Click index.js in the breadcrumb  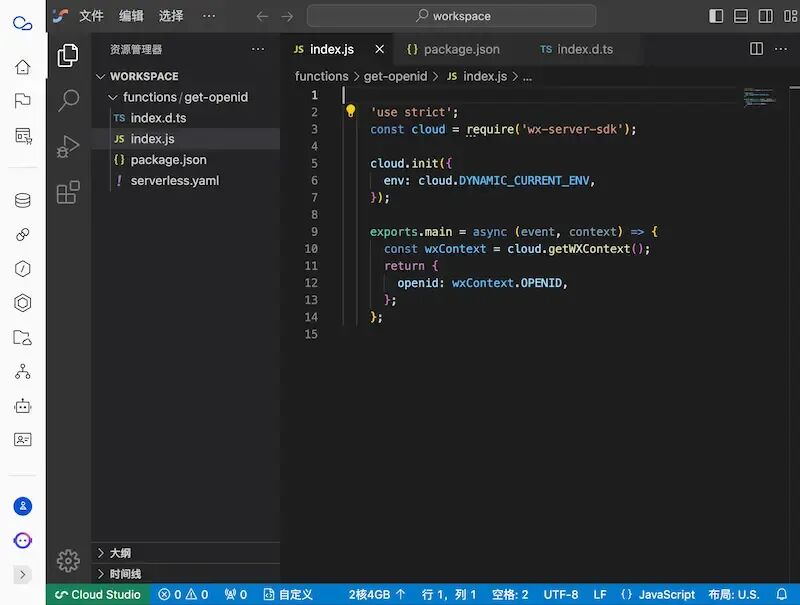click(478, 77)
